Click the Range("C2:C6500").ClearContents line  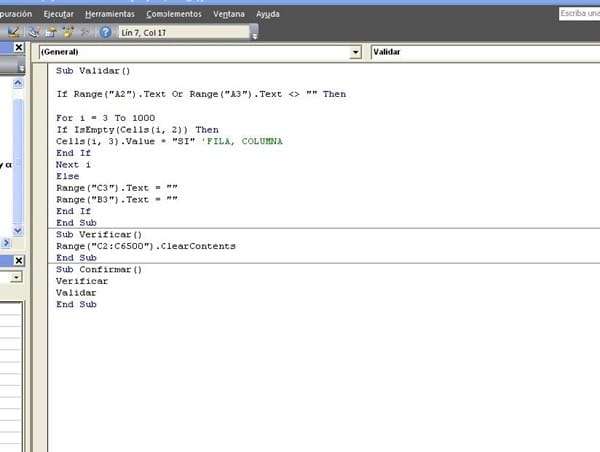[146, 246]
